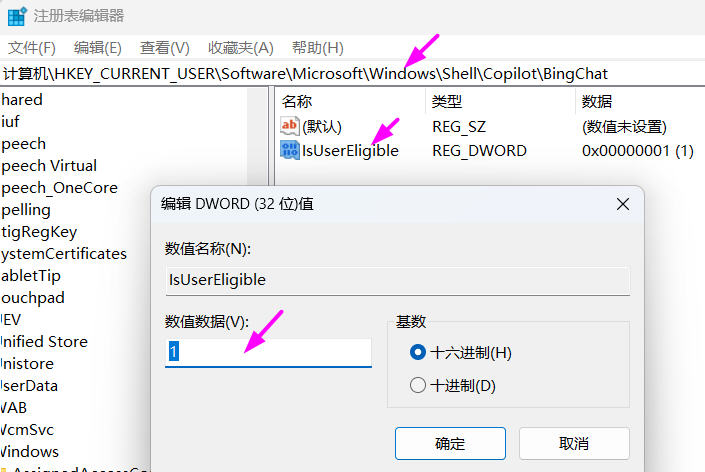The image size is (705, 472).
Task: Click the 名称 column header
Action: (x=297, y=102)
